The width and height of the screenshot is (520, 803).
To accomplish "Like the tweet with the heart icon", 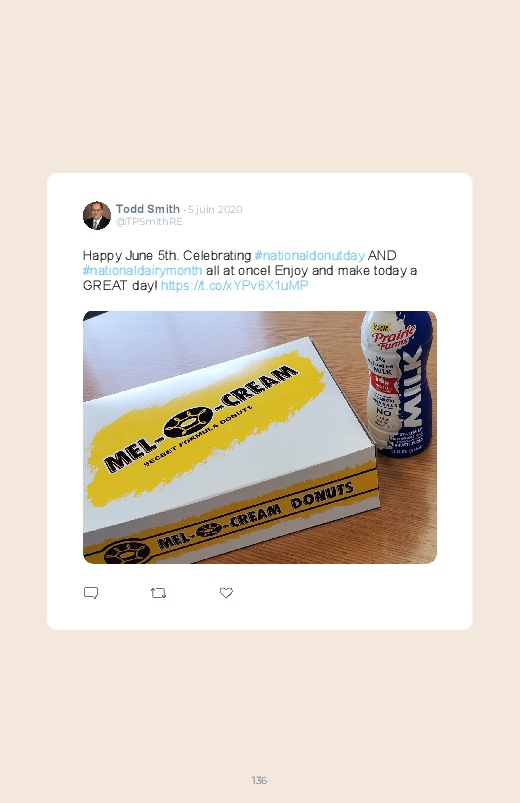I will click(x=226, y=593).
